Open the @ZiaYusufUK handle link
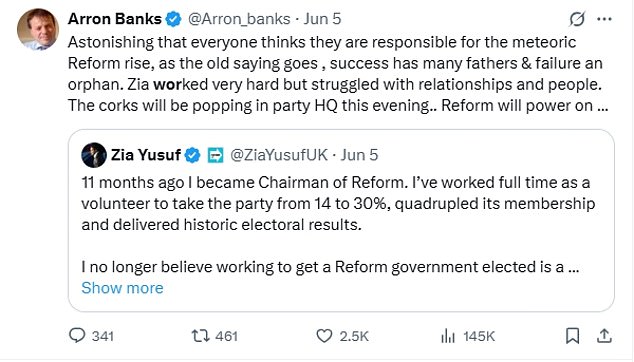This screenshot has width=634, height=362. (279, 155)
